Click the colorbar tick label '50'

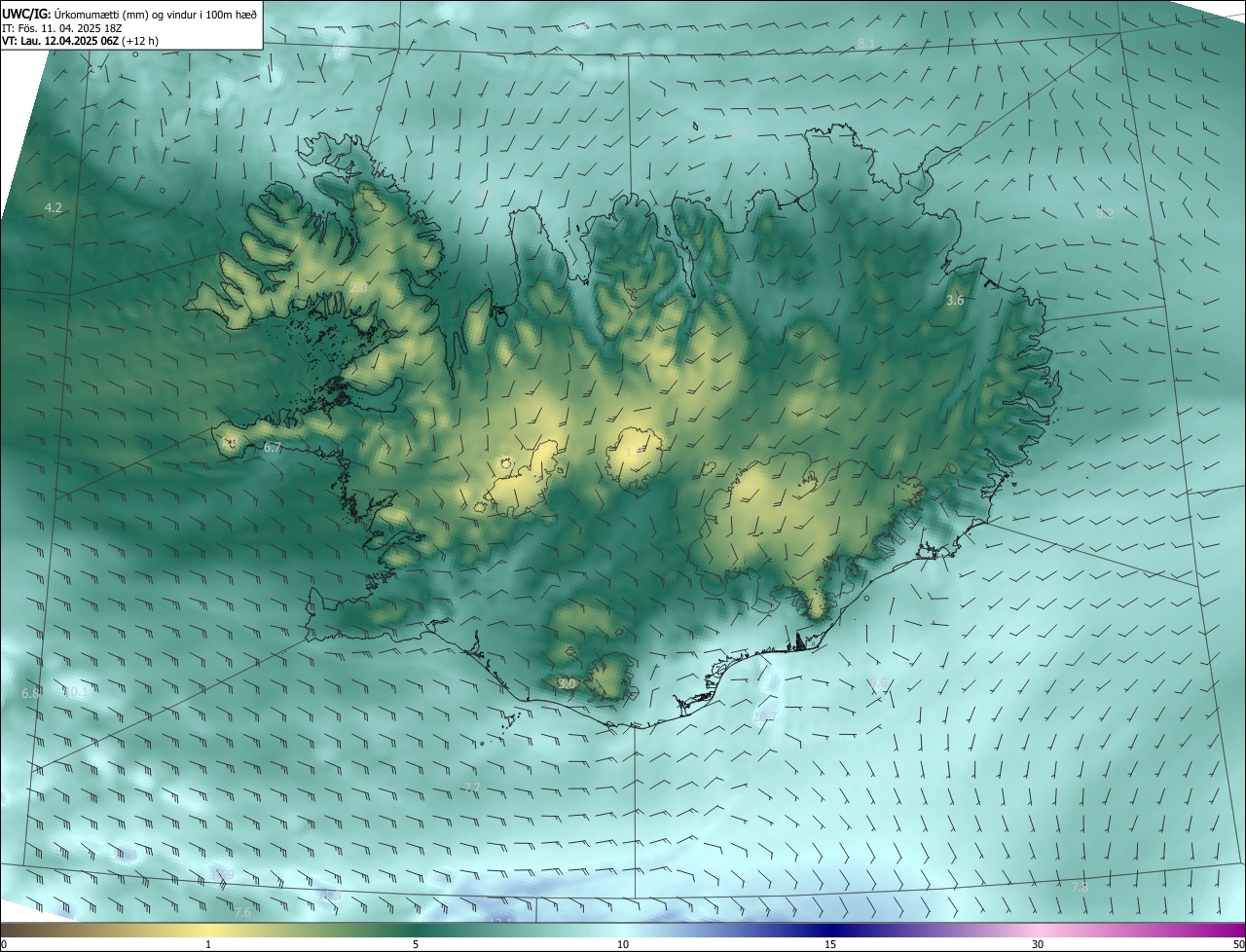1238,944
